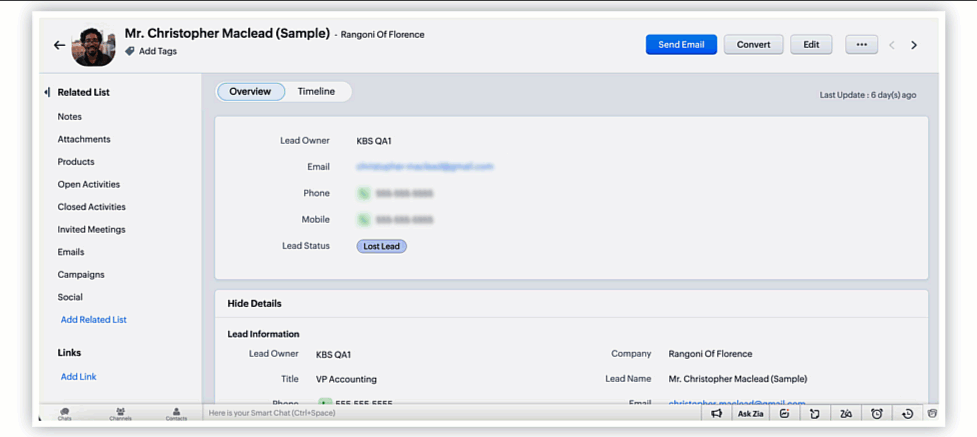Click the Add Related List link
Image resolution: width=977 pixels, height=437 pixels.
click(x=93, y=320)
